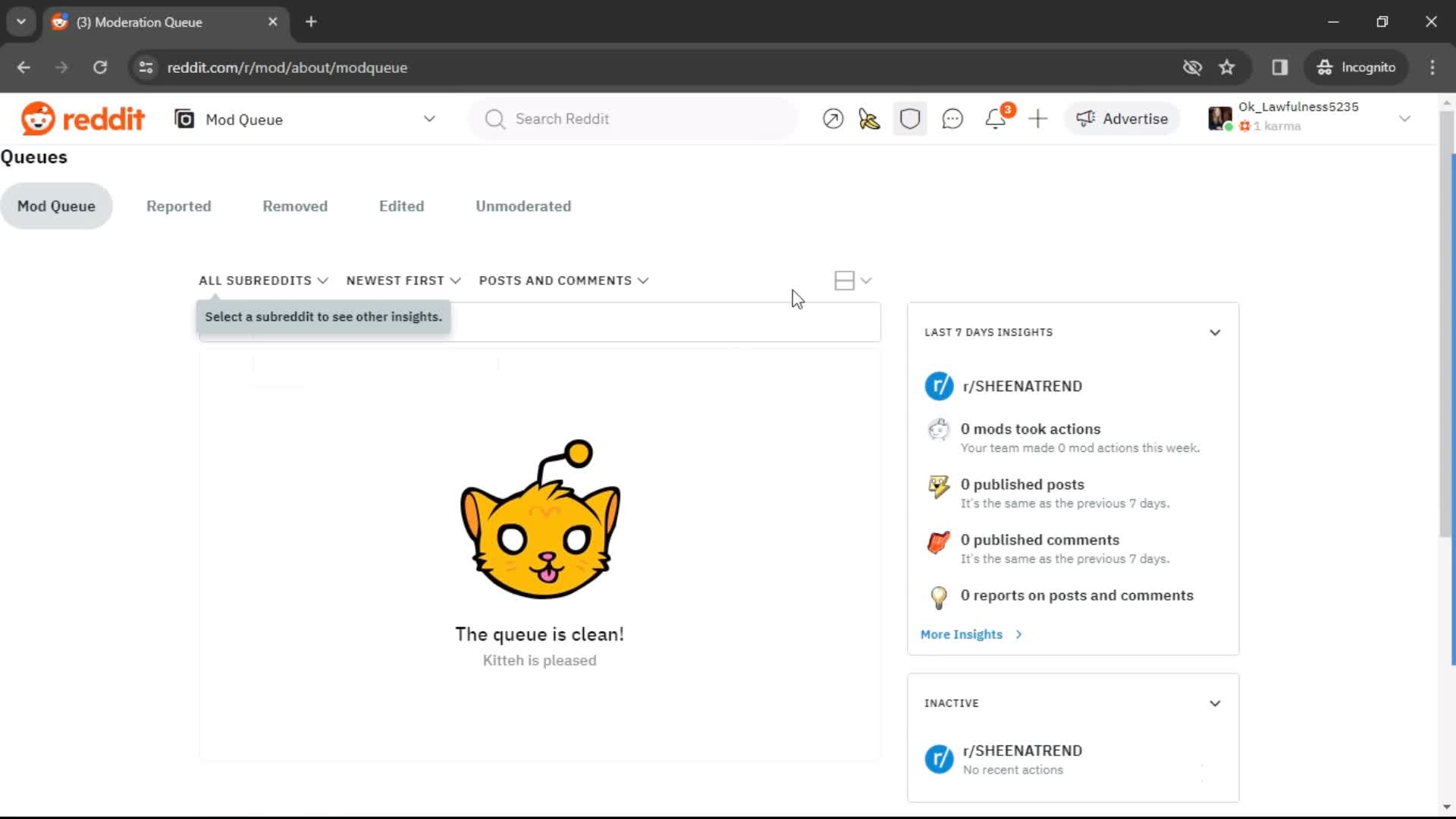This screenshot has width=1456, height=819.
Task: Open chat via the speech bubble icon
Action: click(x=952, y=118)
